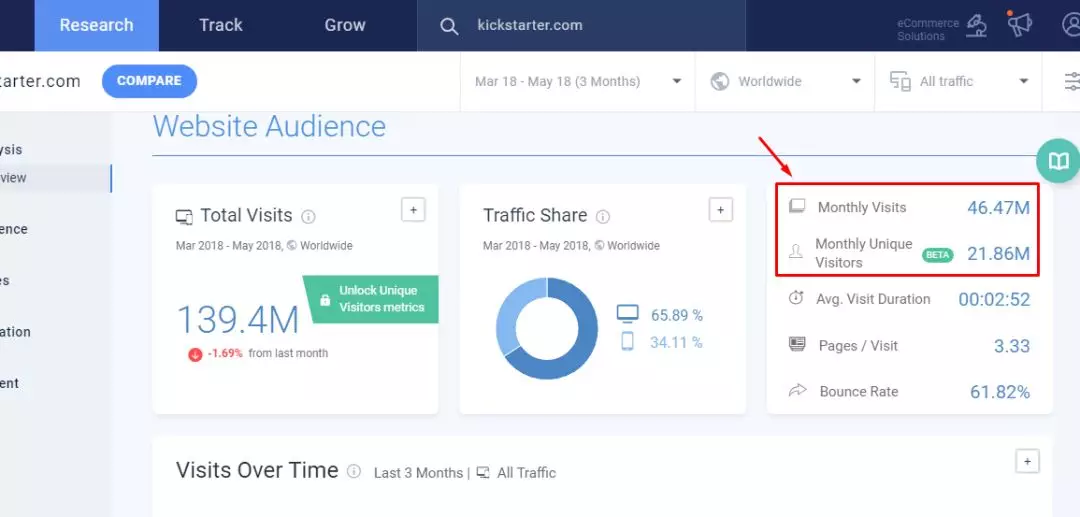
Task: Click the BETA badge
Action: 938,255
